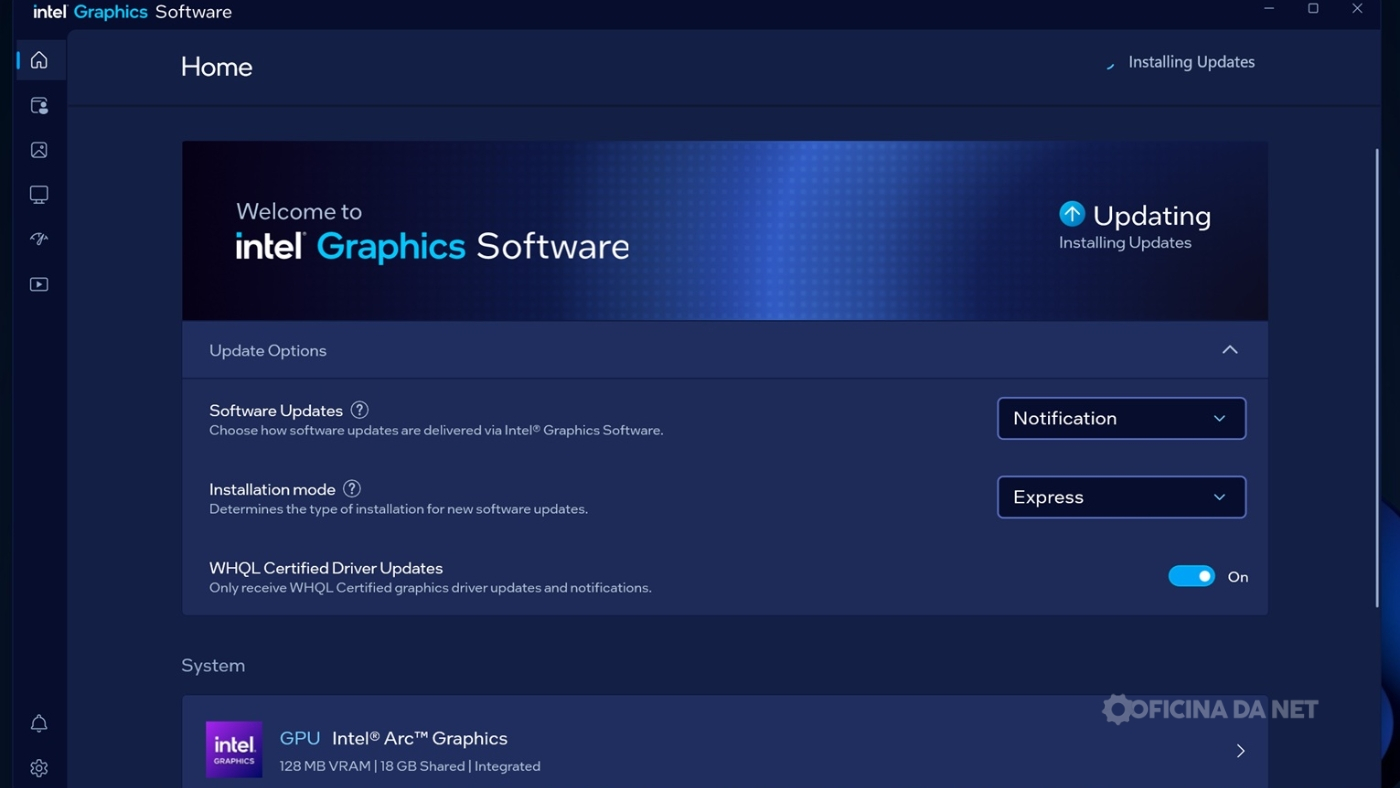
Task: Open the Software Updates Notification dropdown
Action: [x=1121, y=418]
